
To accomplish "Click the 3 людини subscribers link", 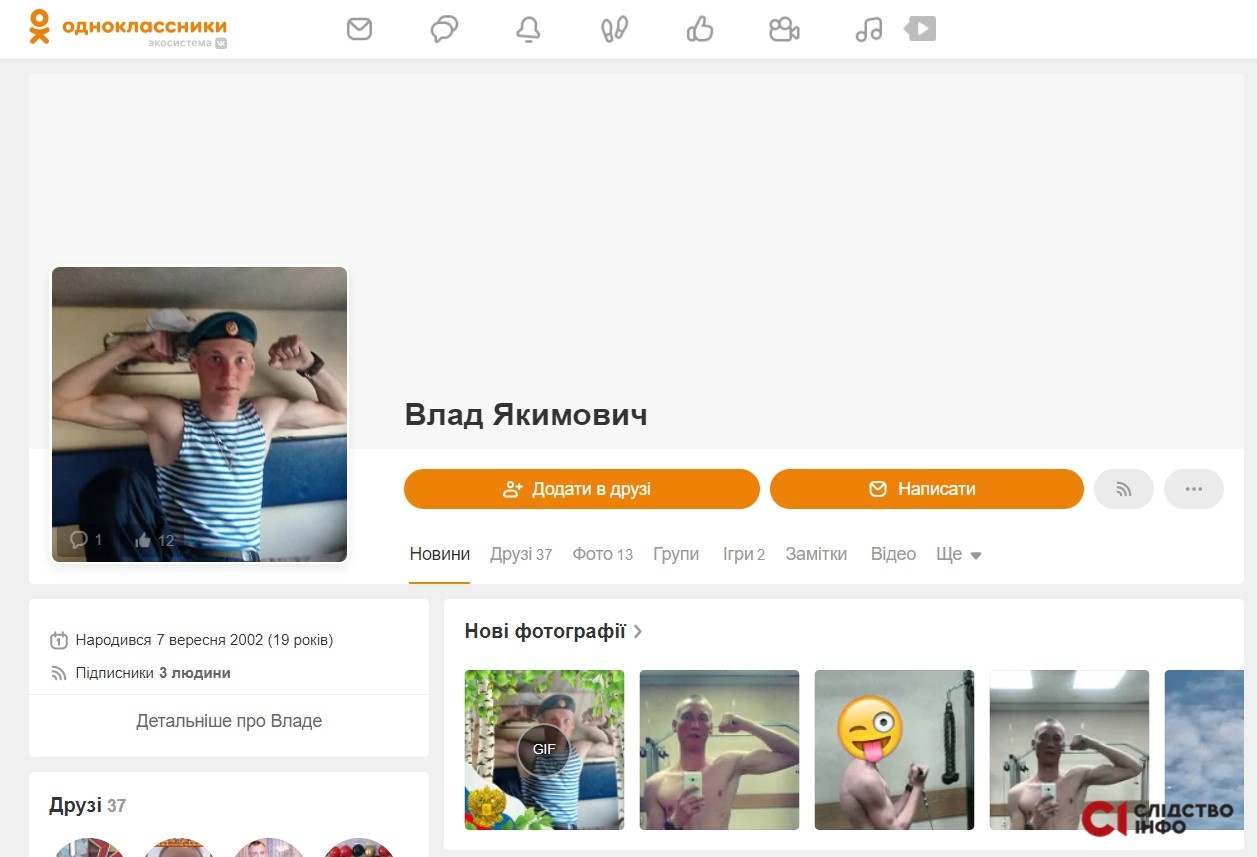I will click(195, 673).
